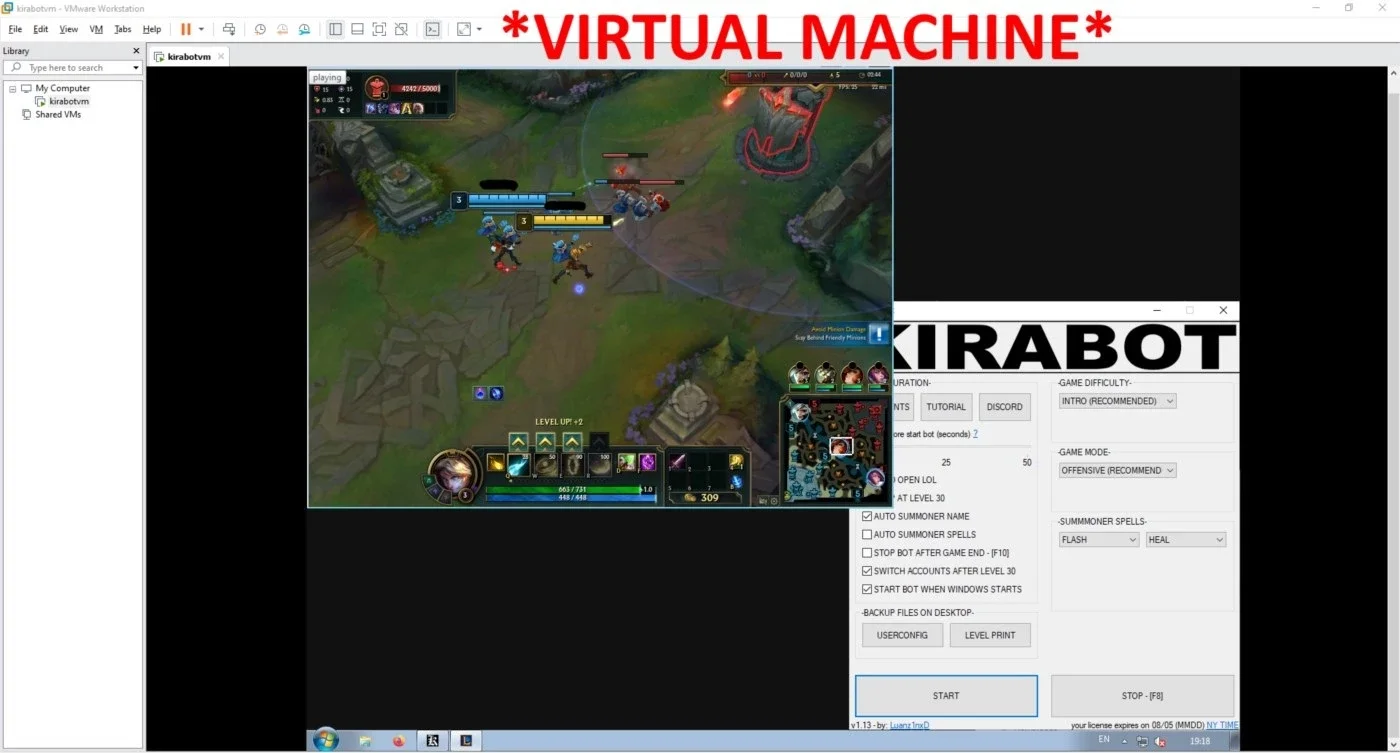Click the START bot button
The image size is (1400, 753).
pyautogui.click(x=946, y=696)
